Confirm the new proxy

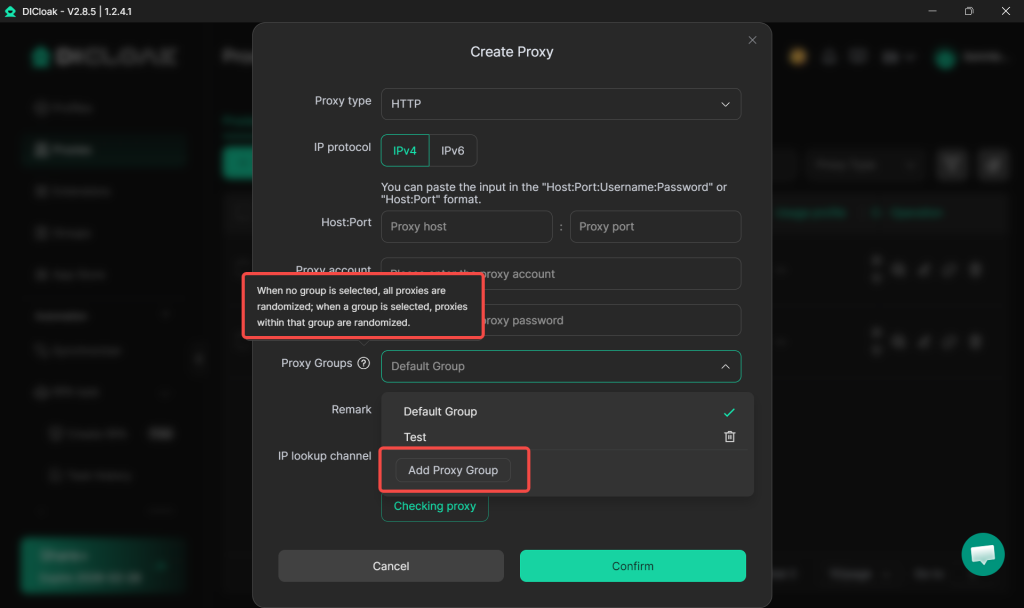[x=633, y=566]
